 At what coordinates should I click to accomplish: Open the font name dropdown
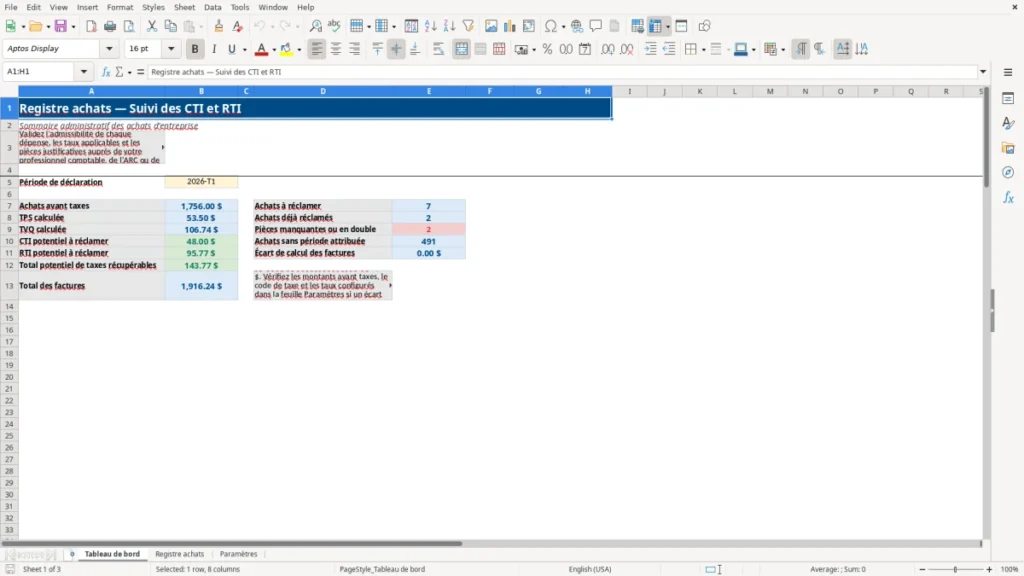click(x=109, y=48)
